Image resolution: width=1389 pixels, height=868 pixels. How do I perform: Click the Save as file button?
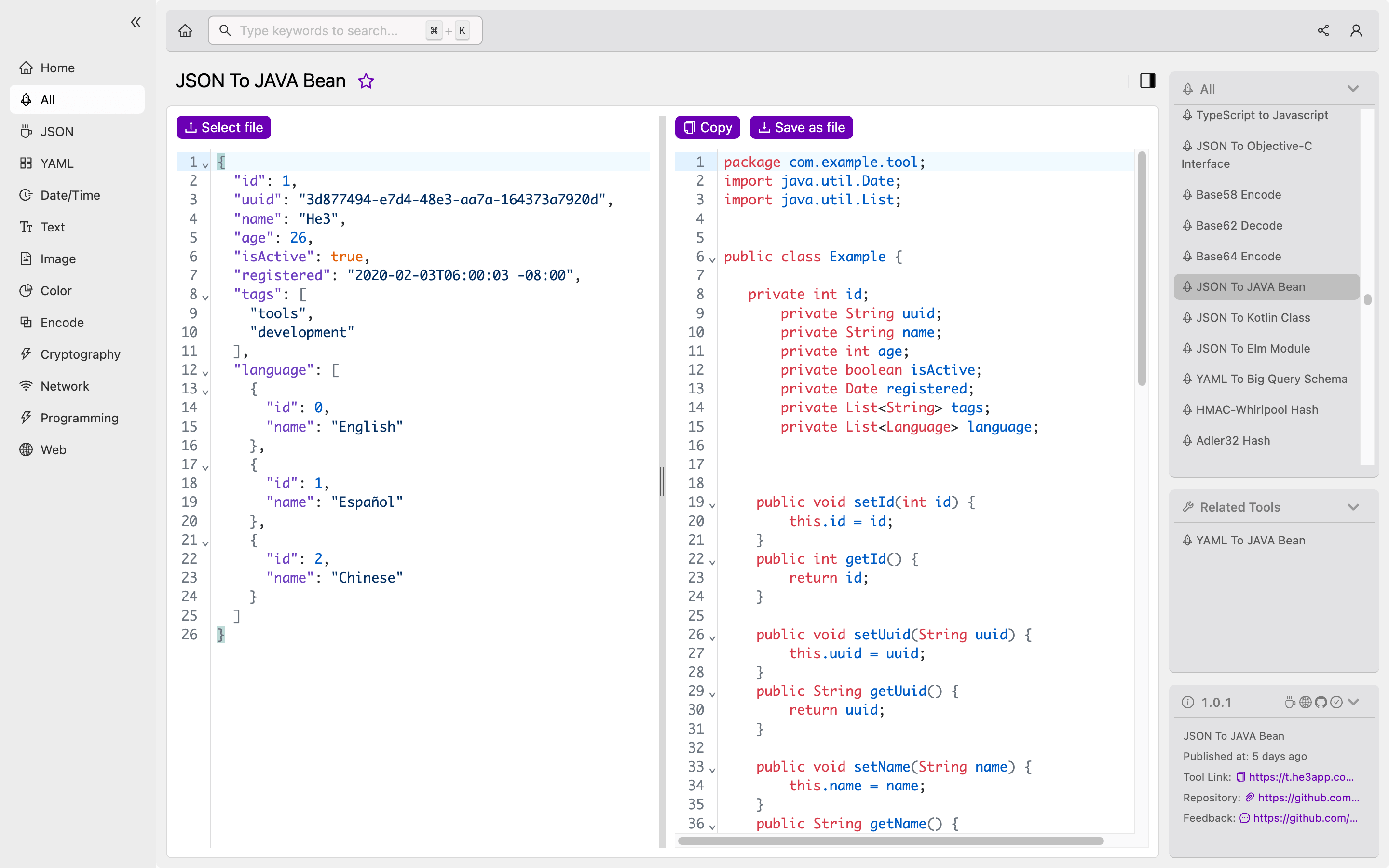click(801, 127)
